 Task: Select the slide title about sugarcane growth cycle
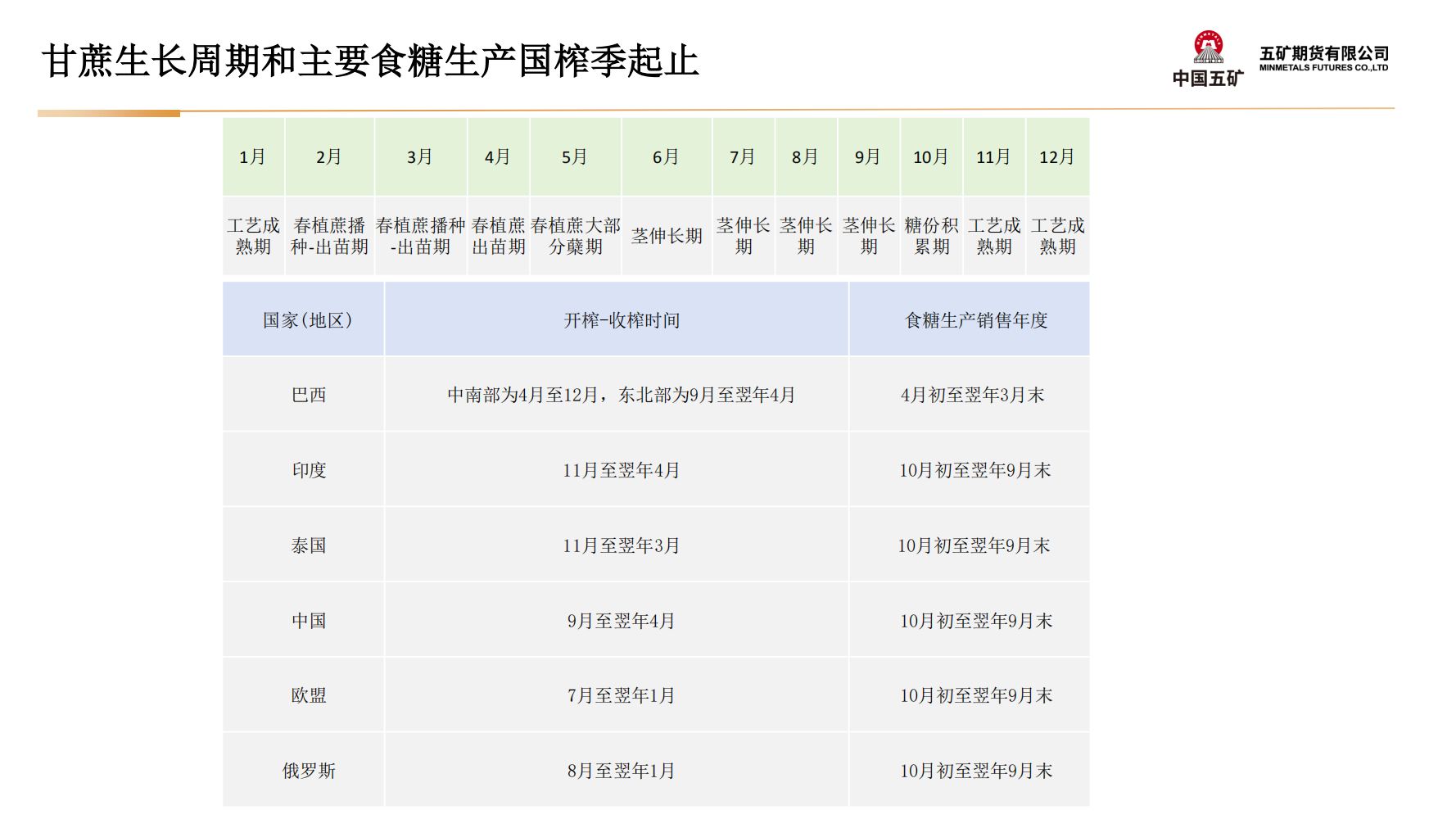click(x=370, y=61)
